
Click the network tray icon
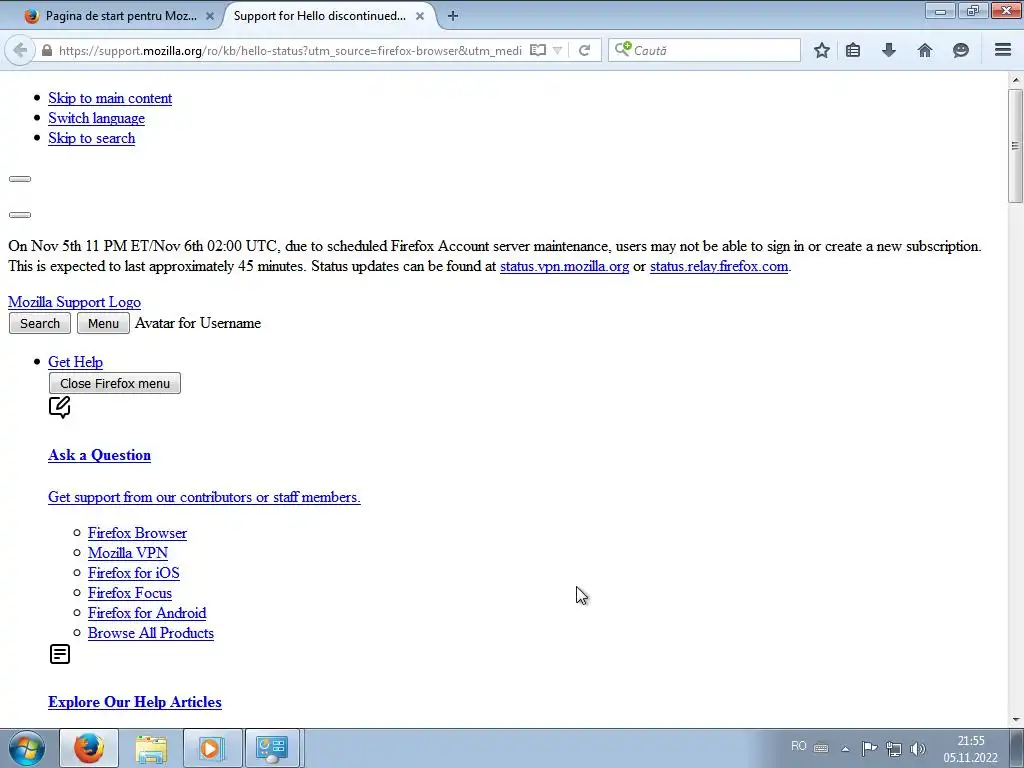pyautogui.click(x=893, y=749)
